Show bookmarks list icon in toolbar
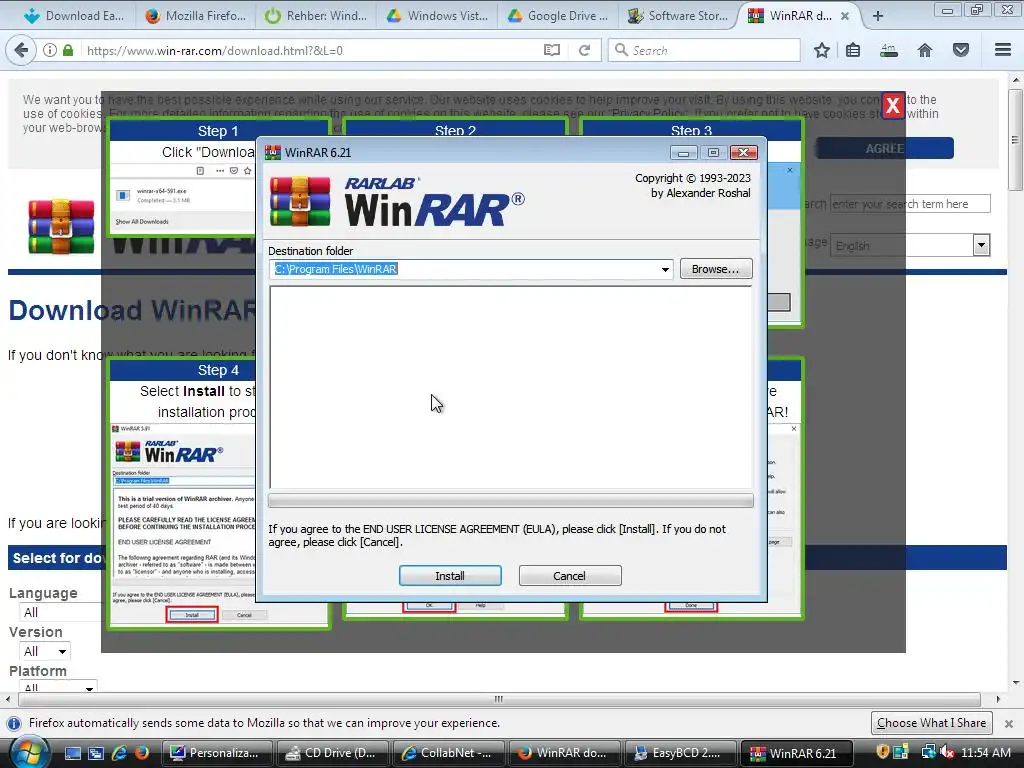The height and width of the screenshot is (768, 1024). (x=853, y=50)
